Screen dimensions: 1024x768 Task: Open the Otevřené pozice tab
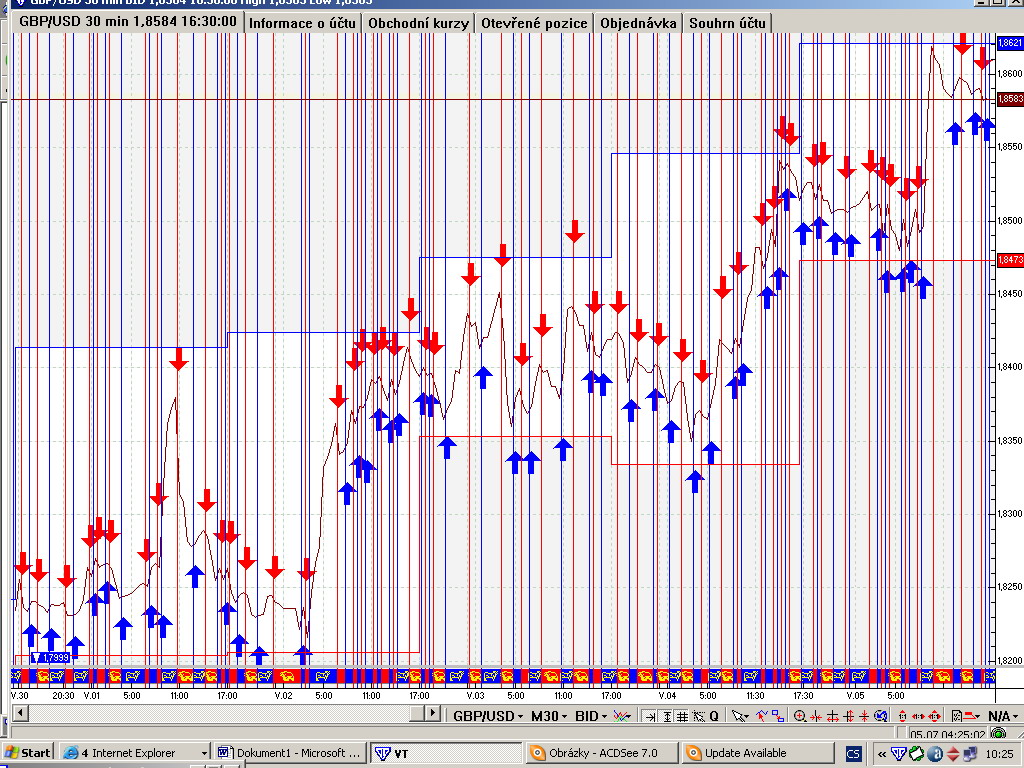click(x=532, y=22)
